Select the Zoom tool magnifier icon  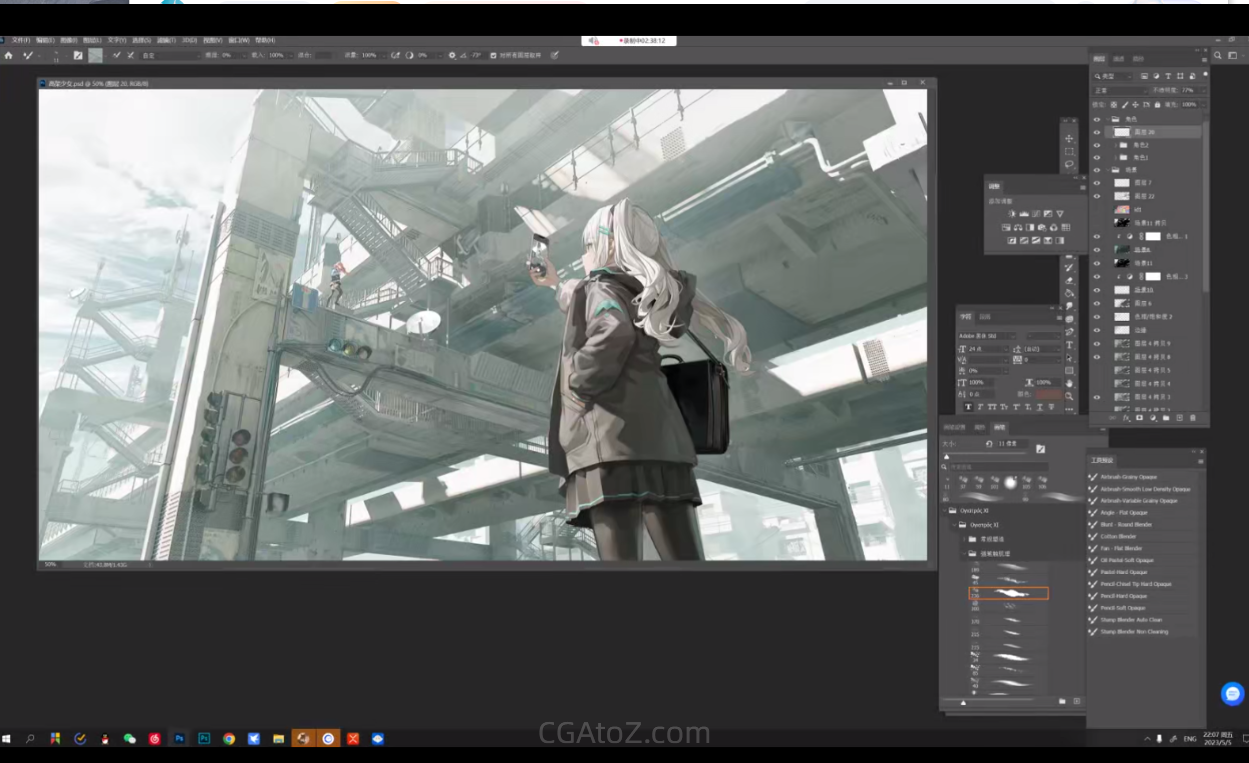(x=1069, y=396)
